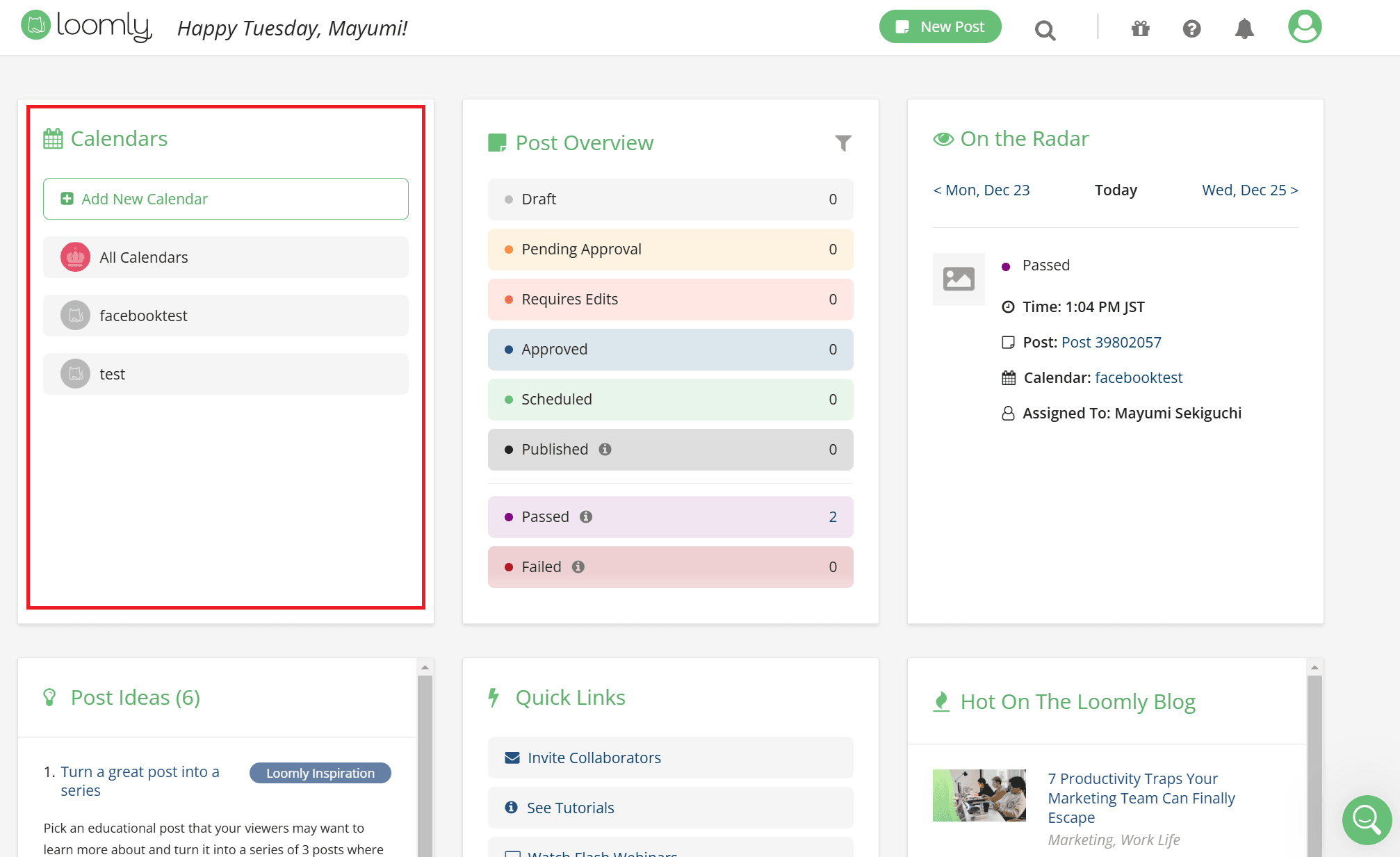Click the Quick Links lightning icon
Viewport: 1400px width, 857px height.
point(494,697)
